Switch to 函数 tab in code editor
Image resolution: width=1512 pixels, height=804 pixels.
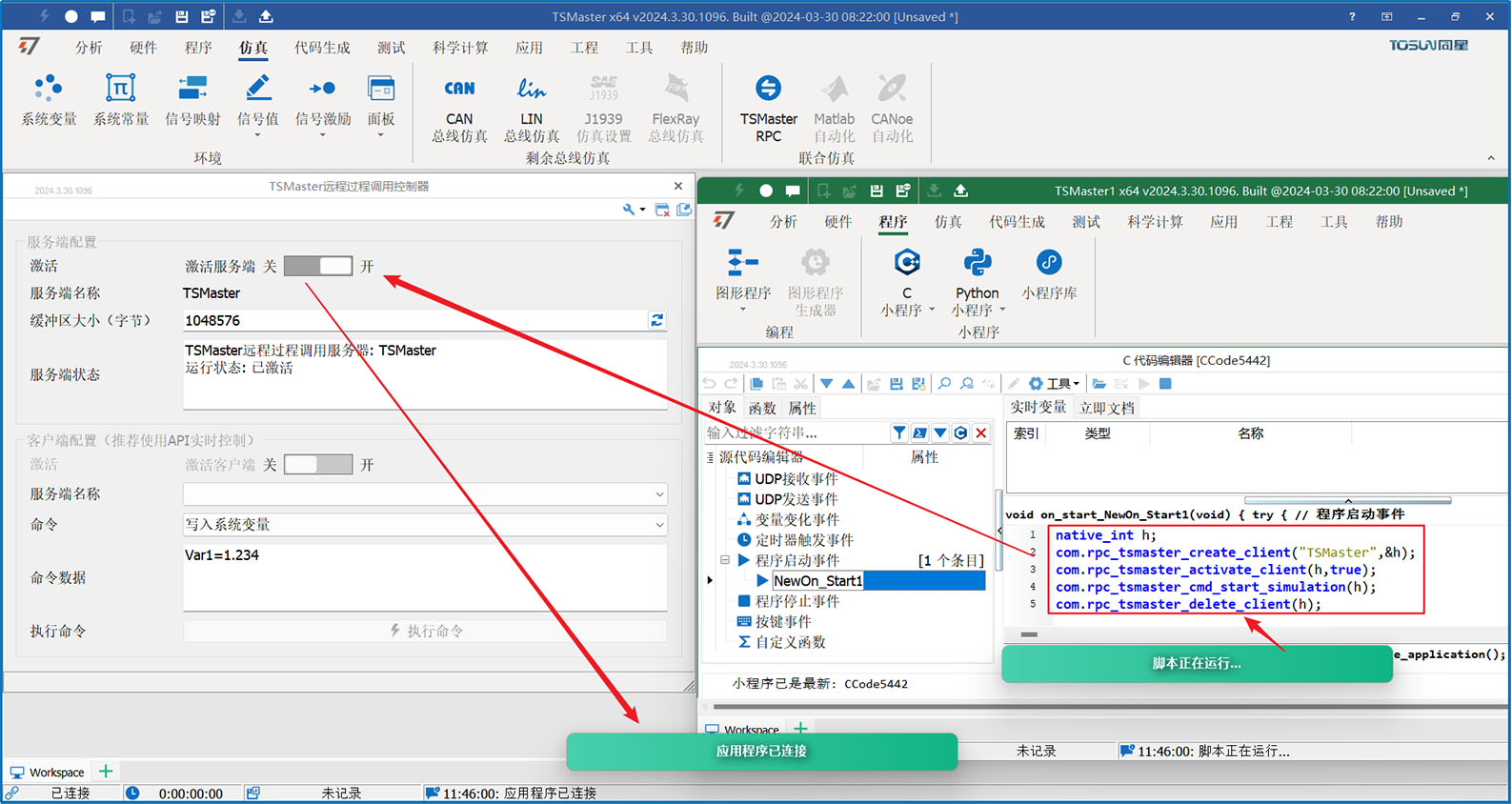tap(762, 408)
